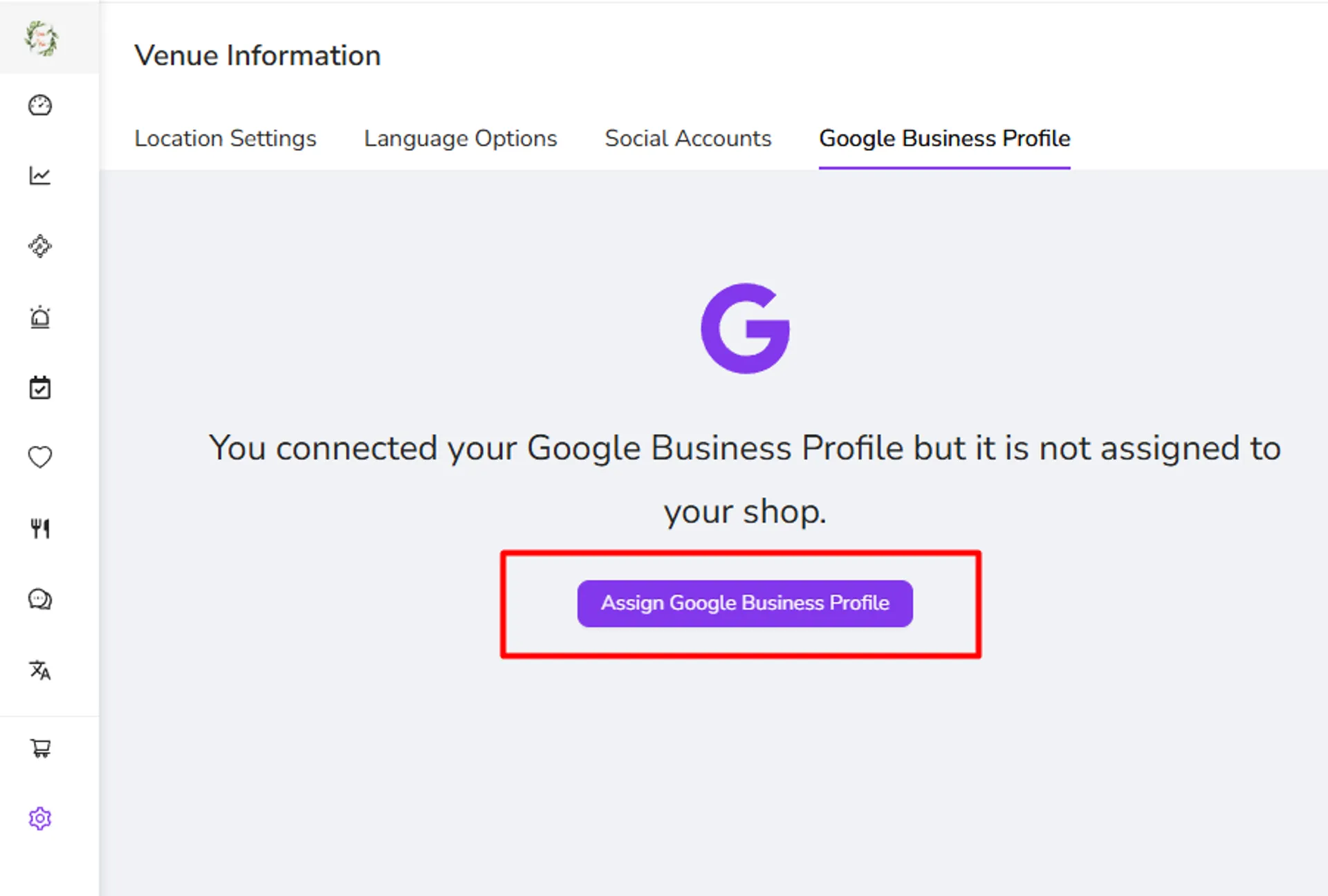Switch to Social Accounts tab
1328x896 pixels.
pyautogui.click(x=688, y=138)
